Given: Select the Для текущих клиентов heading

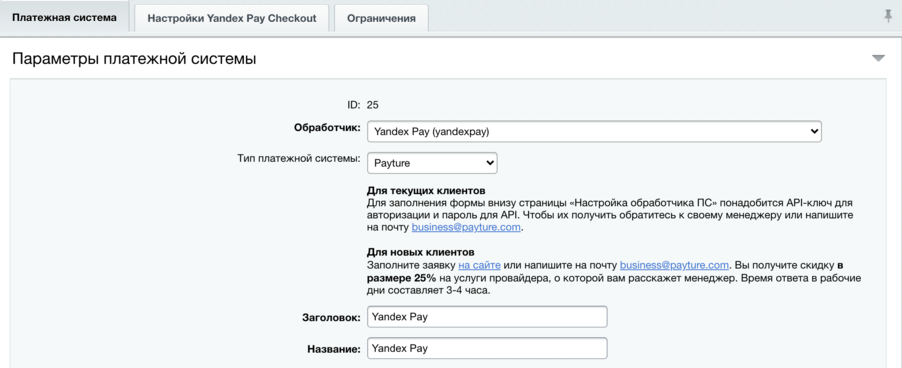Looking at the screenshot, I should [x=426, y=191].
